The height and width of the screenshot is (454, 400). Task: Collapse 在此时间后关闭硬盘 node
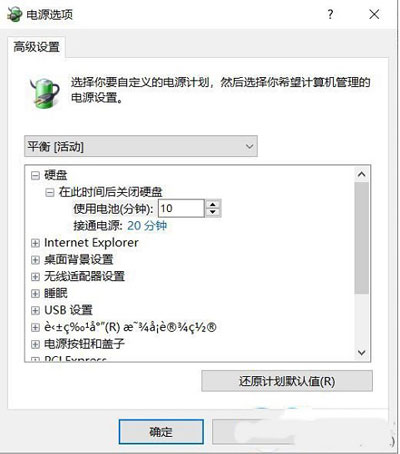tap(49, 192)
